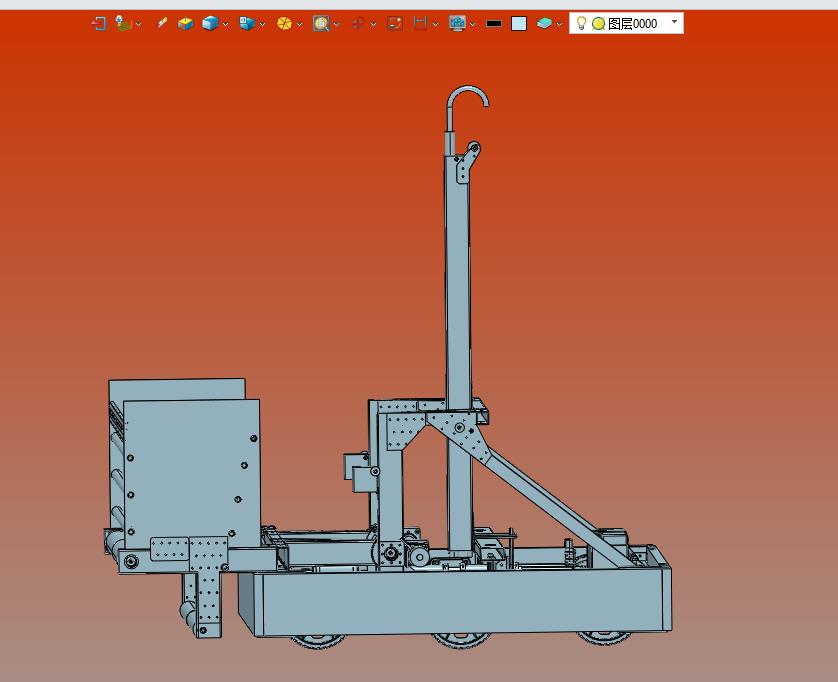Click the exit arrow icon in toolbar
This screenshot has width=838, height=682.
[99, 24]
